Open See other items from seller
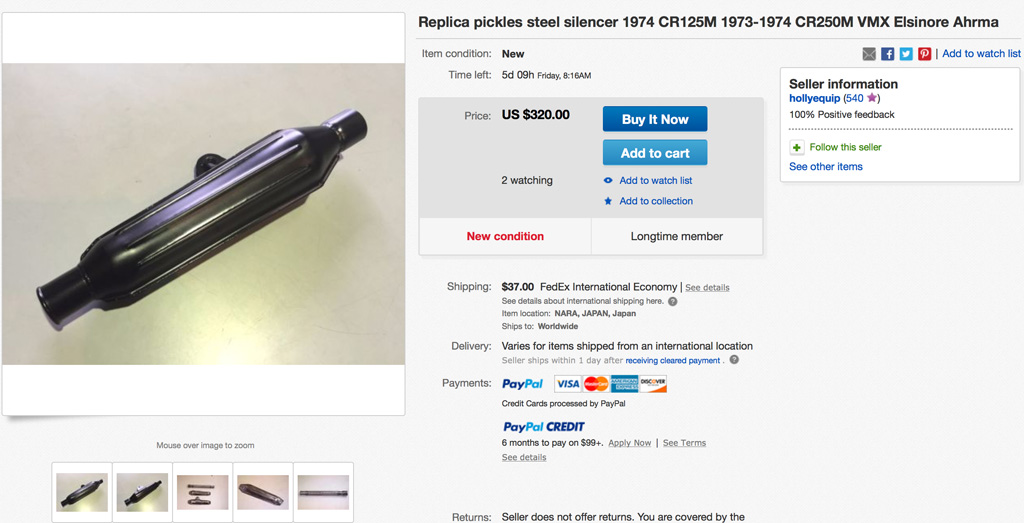 (825, 167)
